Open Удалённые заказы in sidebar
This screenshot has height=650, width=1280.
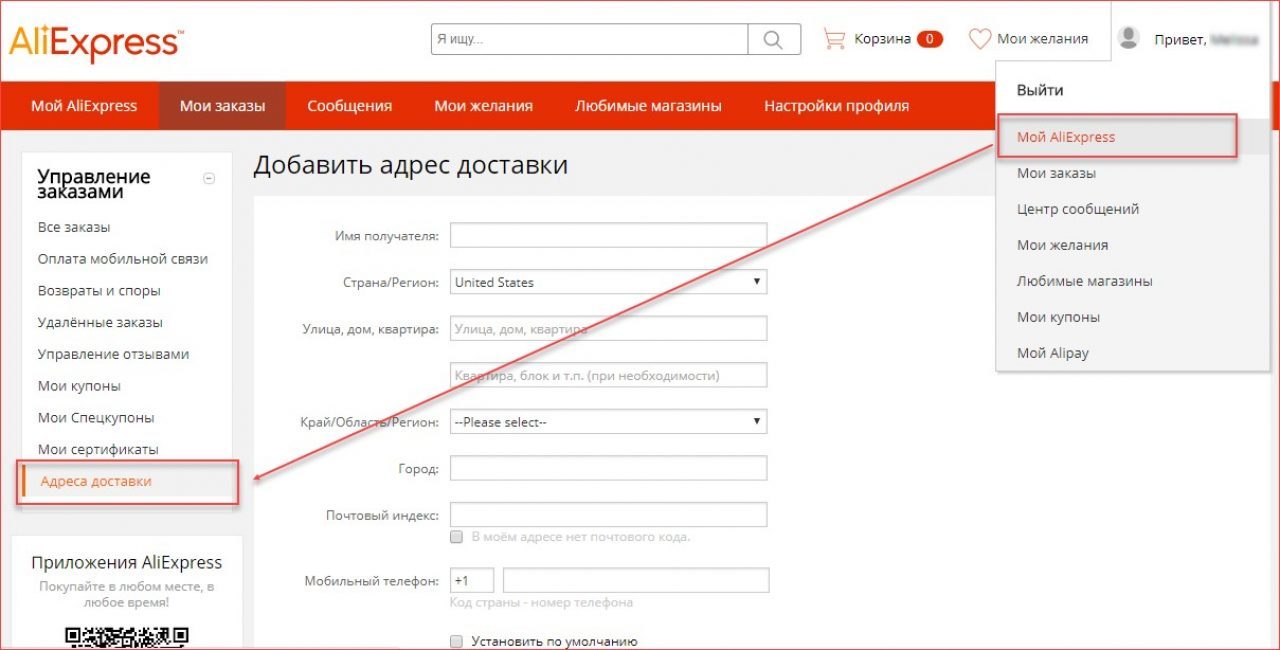click(100, 323)
